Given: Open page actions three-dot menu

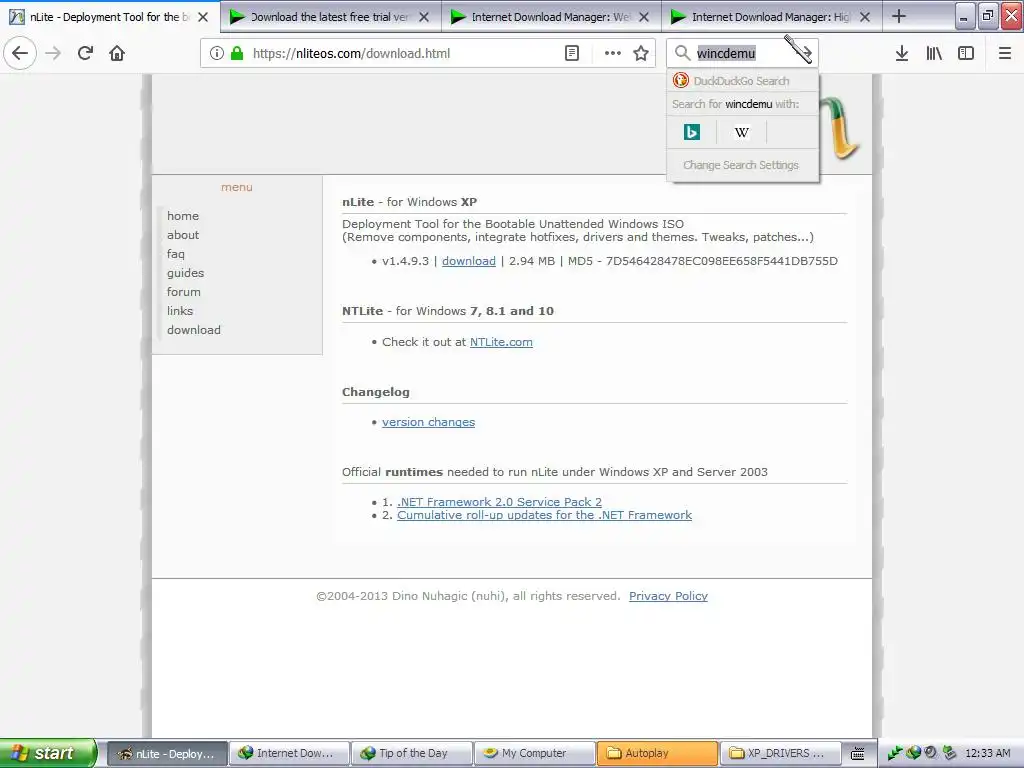Looking at the screenshot, I should 613,53.
